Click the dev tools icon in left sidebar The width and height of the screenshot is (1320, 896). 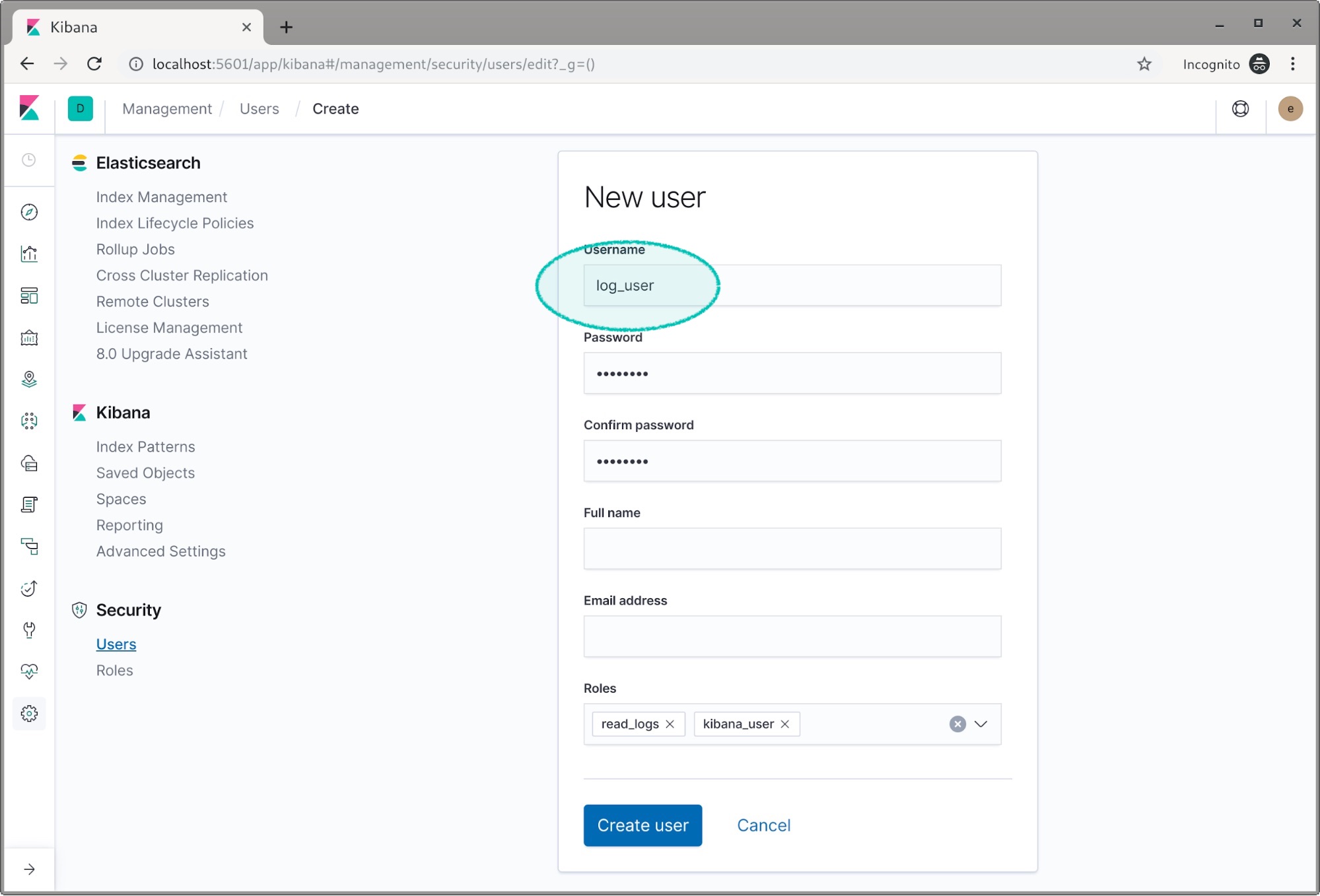[29, 630]
